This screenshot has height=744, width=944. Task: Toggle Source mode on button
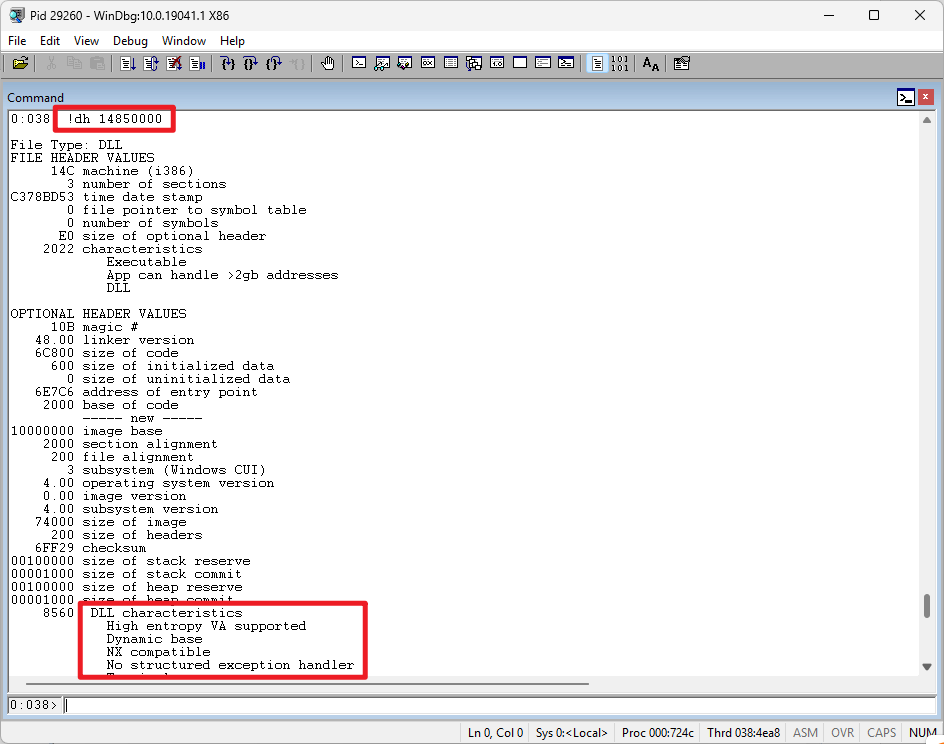pos(597,63)
